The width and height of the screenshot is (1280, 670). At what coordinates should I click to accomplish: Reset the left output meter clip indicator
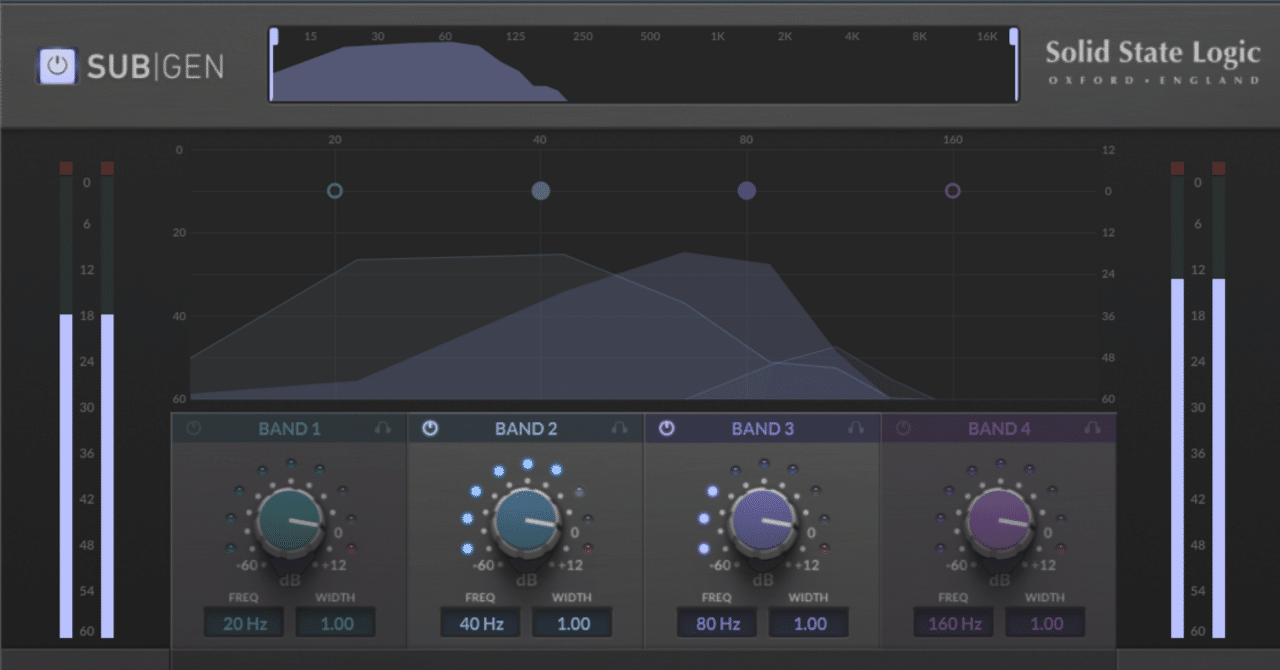coord(1178,168)
